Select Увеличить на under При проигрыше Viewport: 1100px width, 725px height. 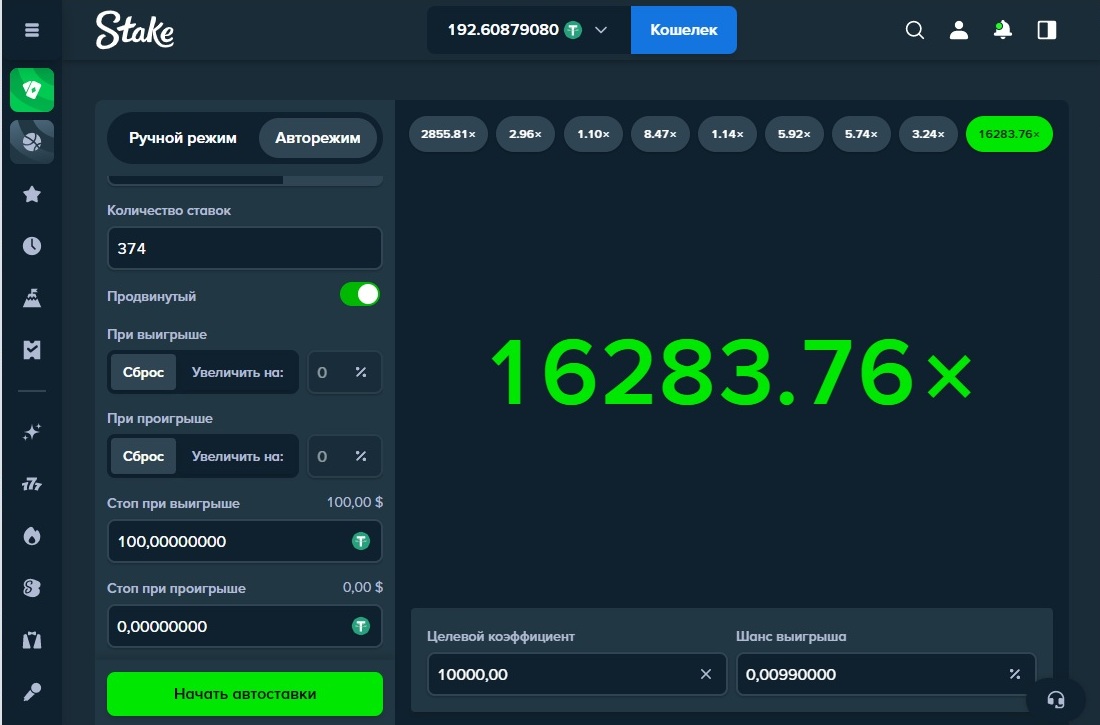tap(238, 456)
